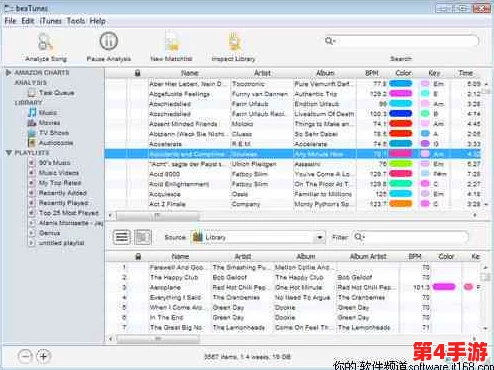The image size is (494, 370).
Task: Click the magenta color swatch for Aeroplane
Action: [x=444, y=287]
